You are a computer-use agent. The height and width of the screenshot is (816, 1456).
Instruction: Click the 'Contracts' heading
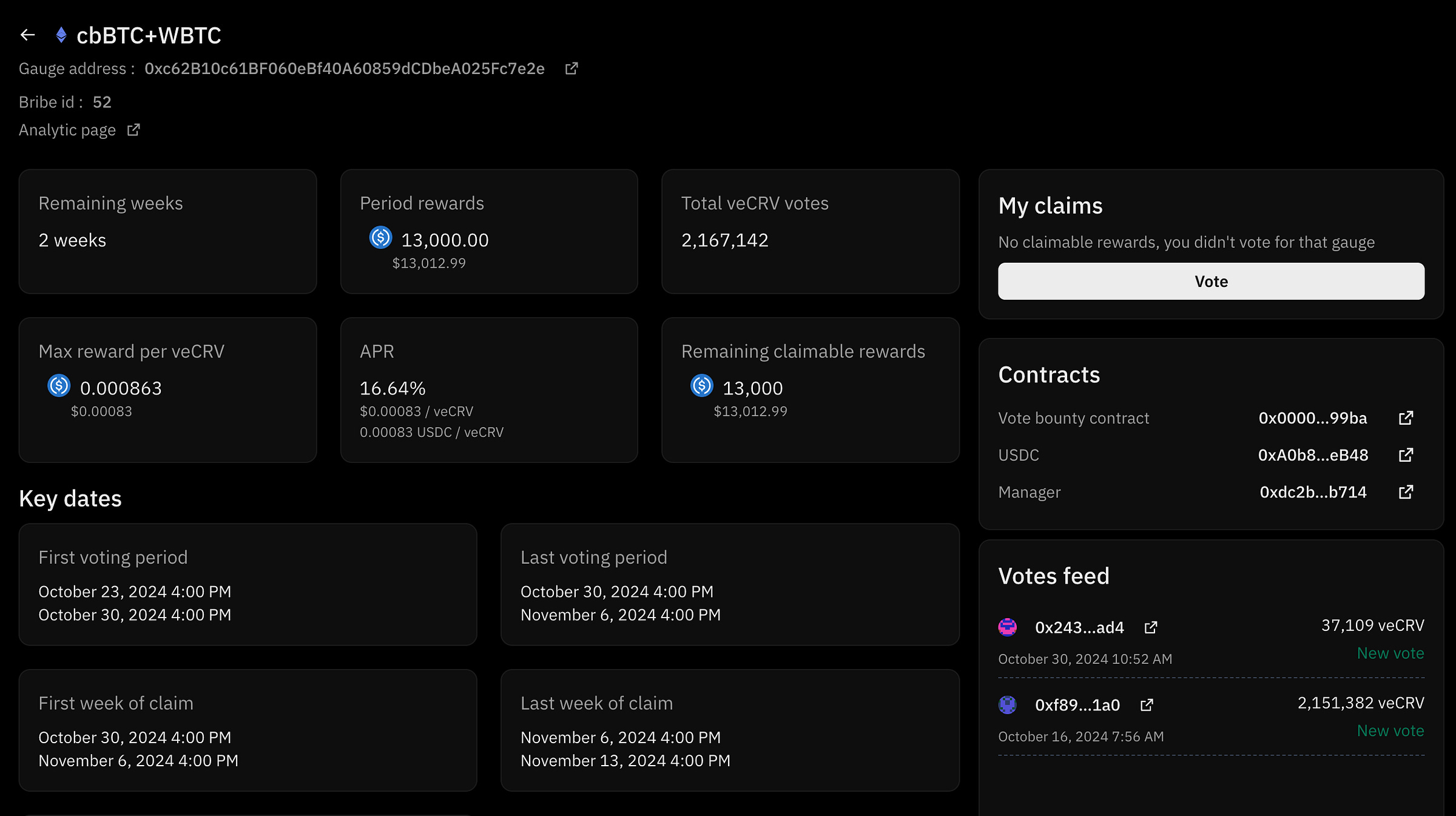(x=1049, y=374)
